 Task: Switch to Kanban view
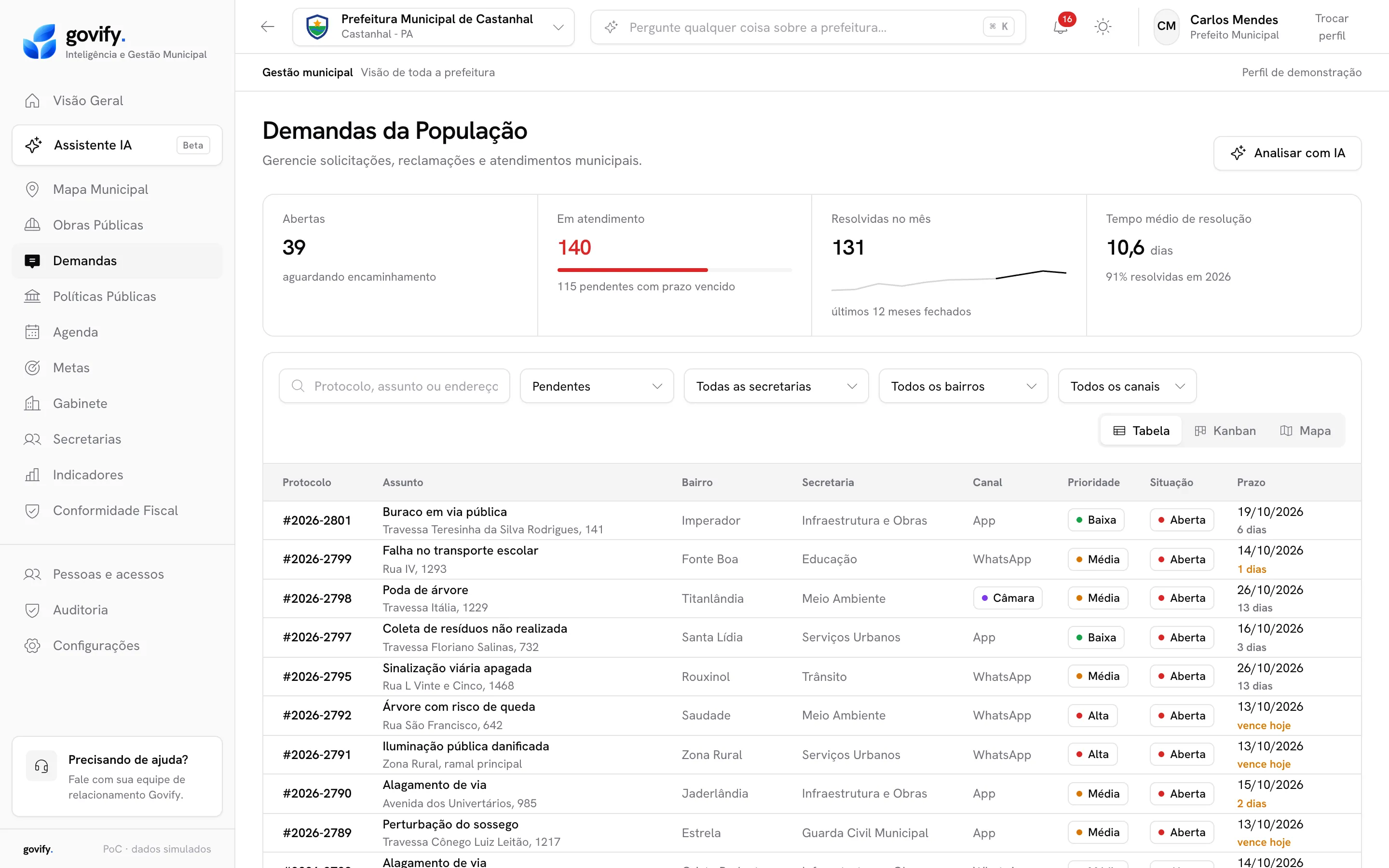(1225, 431)
